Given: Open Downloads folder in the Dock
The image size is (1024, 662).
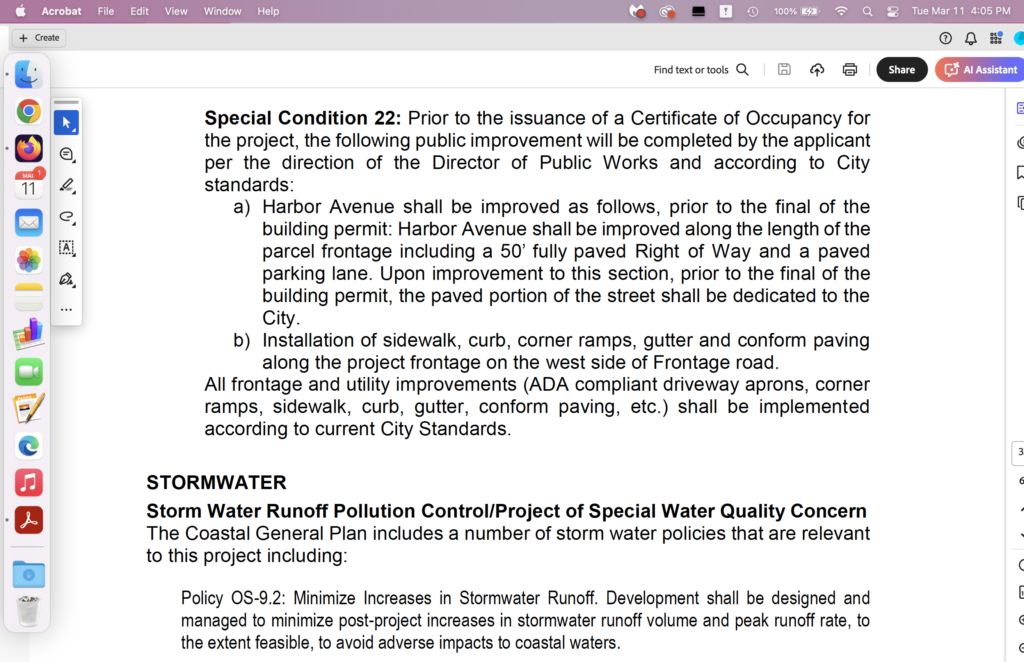Looking at the screenshot, I should pos(29,575).
